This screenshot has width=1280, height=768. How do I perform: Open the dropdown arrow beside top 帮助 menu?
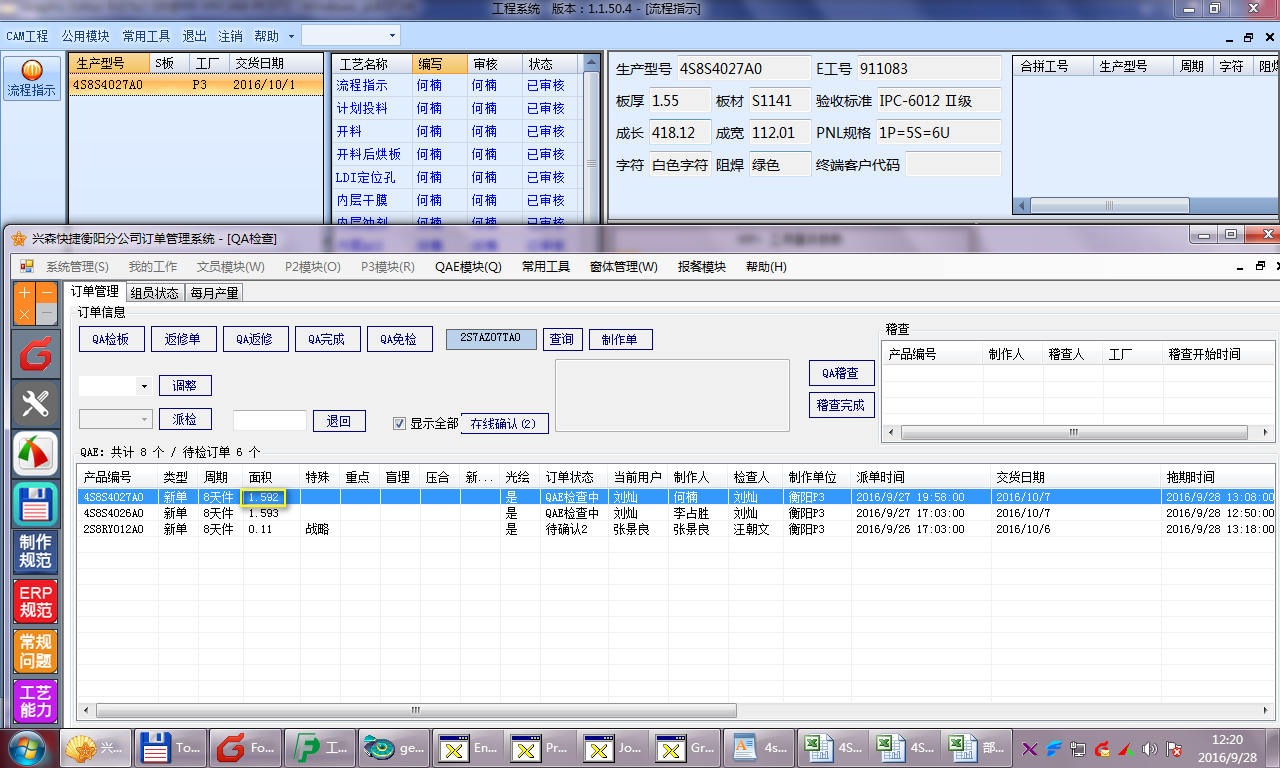click(x=291, y=36)
